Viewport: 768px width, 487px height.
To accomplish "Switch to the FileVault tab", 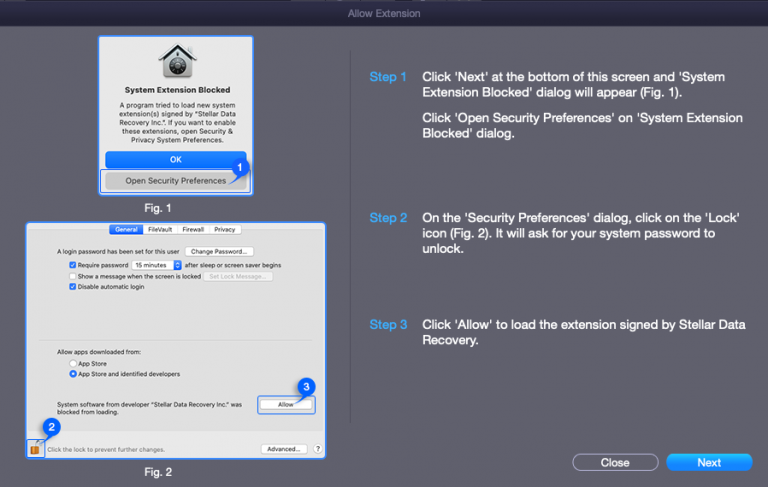I will click(x=160, y=229).
